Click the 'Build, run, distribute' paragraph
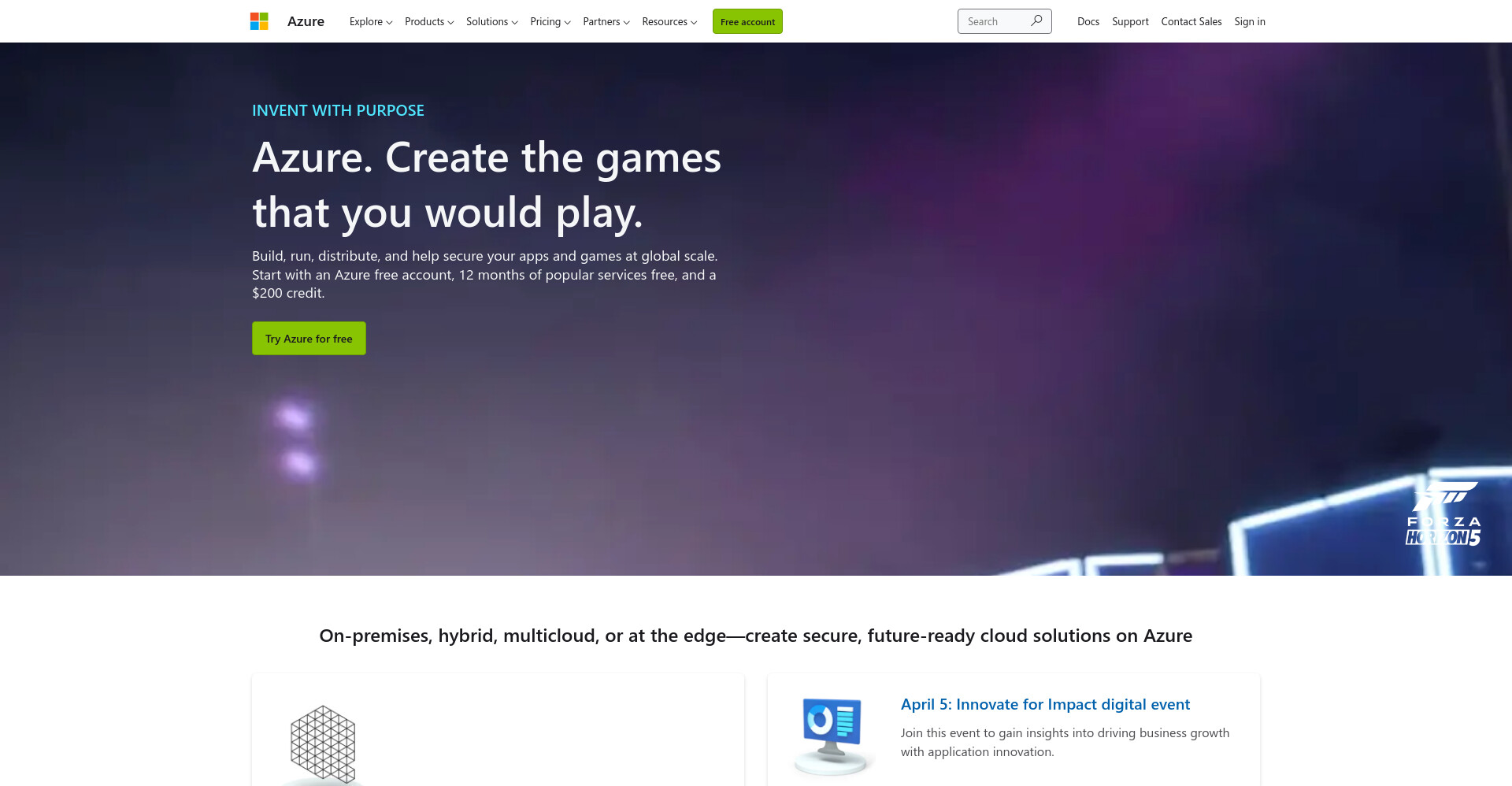Image resolution: width=1512 pixels, height=786 pixels. (x=485, y=274)
